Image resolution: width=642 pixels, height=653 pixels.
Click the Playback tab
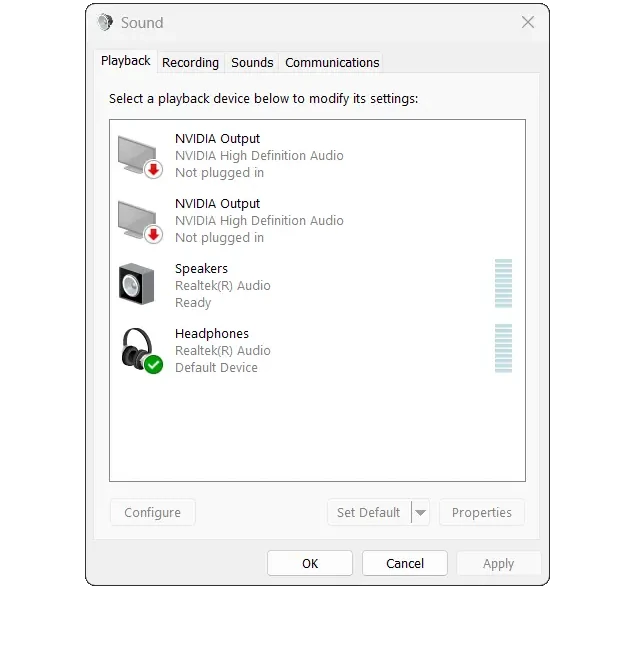tap(125, 61)
